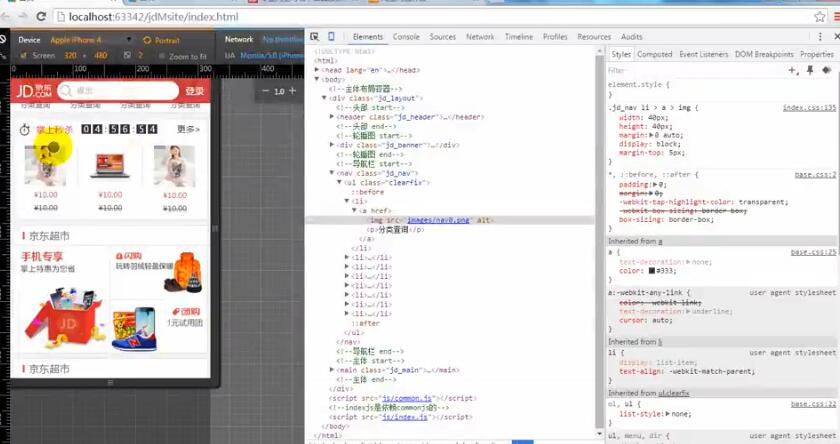This screenshot has height=444, width=840.
Task: Click the color format toggle icon in Styles
Action: 827,70
